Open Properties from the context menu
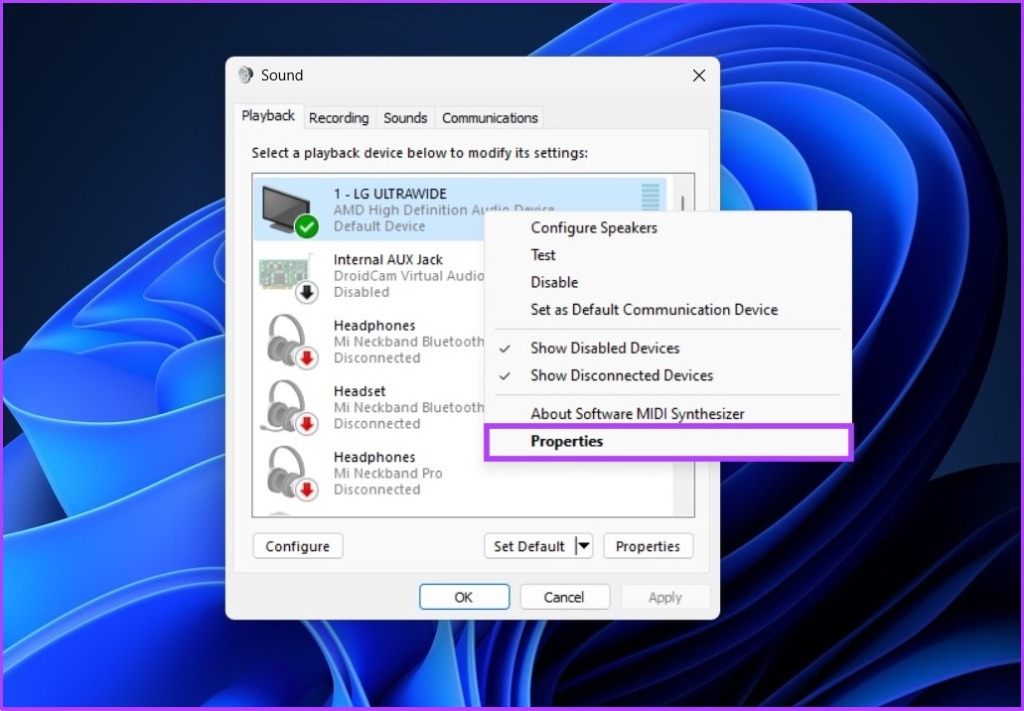Image resolution: width=1024 pixels, height=711 pixels. click(566, 441)
